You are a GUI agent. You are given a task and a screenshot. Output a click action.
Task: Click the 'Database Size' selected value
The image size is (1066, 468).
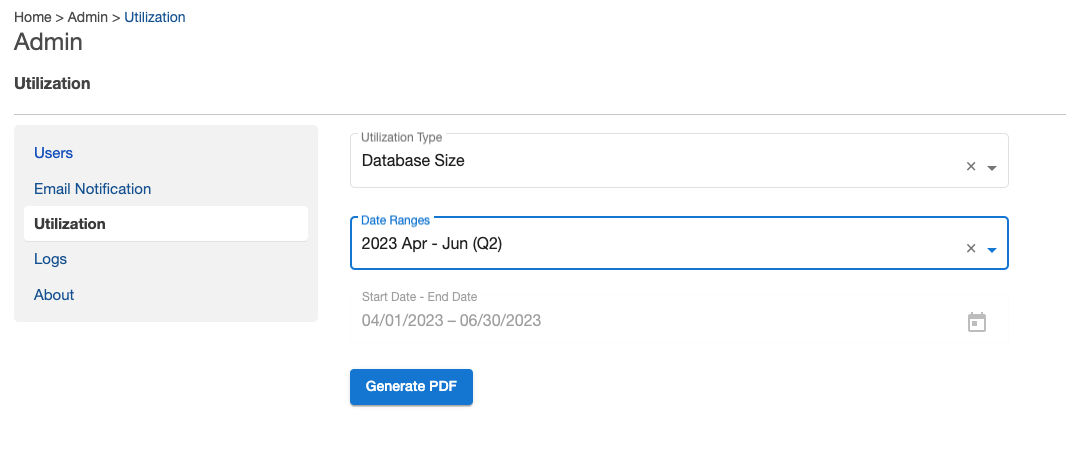pyautogui.click(x=413, y=160)
